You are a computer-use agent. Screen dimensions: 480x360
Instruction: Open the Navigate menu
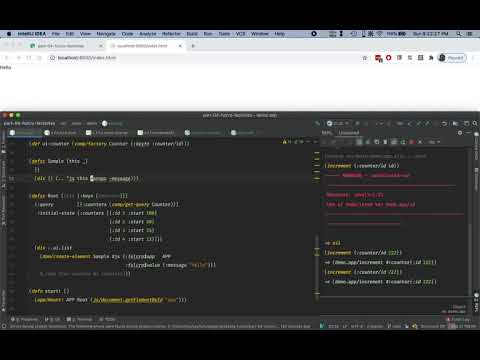click(x=106, y=34)
